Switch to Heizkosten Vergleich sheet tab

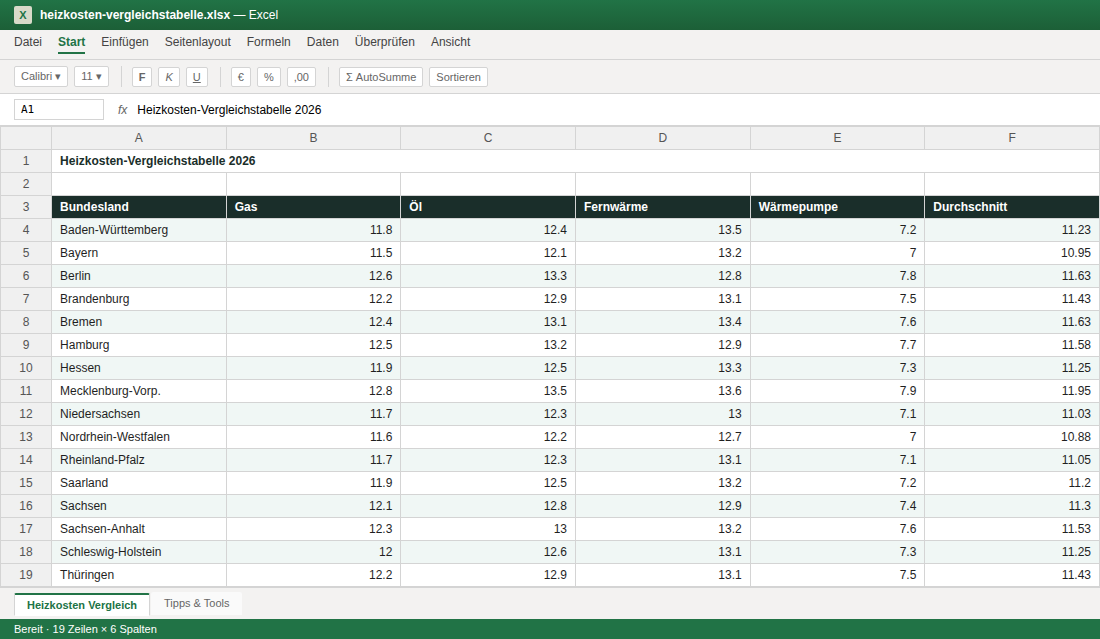[82, 605]
